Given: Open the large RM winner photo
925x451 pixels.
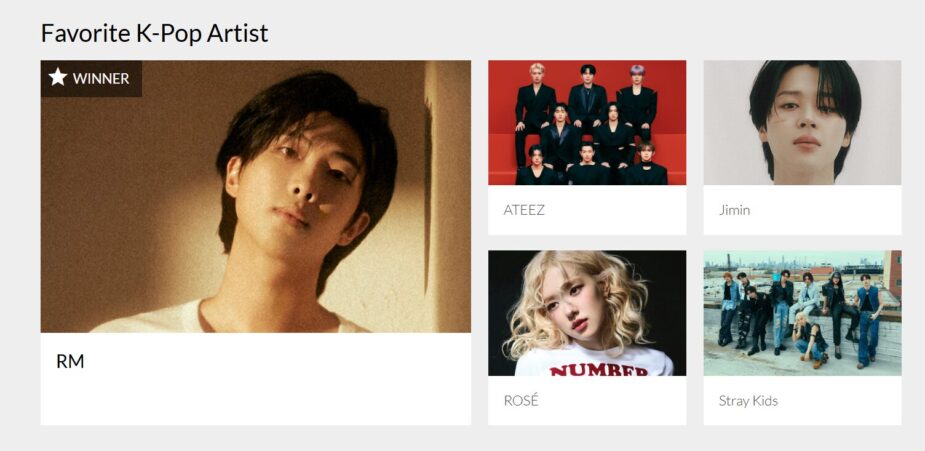Looking at the screenshot, I should (255, 196).
